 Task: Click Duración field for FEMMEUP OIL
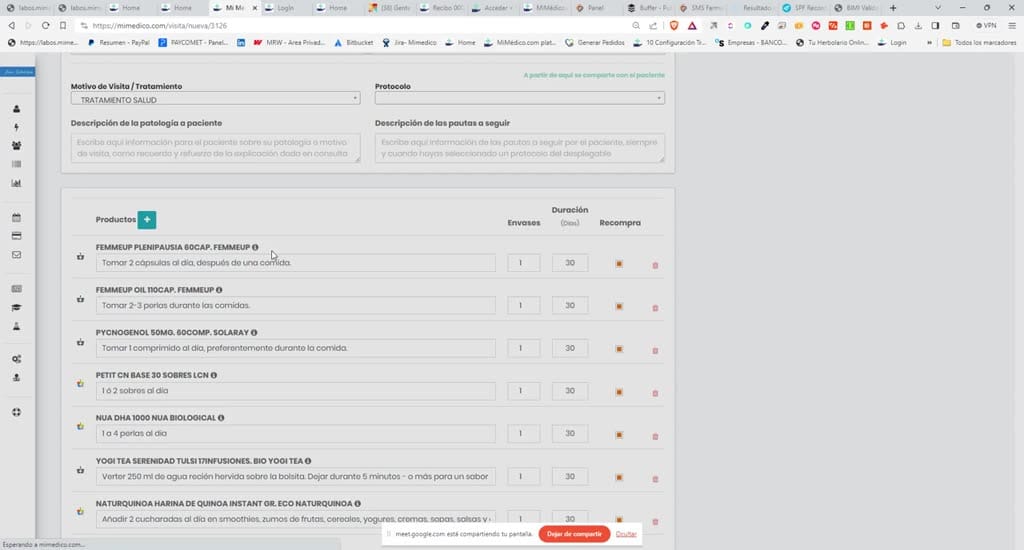[x=569, y=305]
